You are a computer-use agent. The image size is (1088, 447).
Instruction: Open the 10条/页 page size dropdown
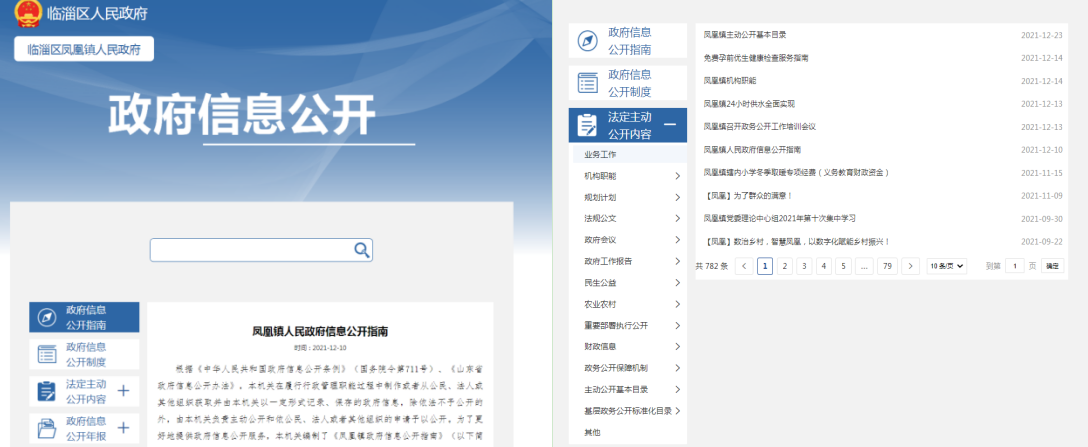946,266
